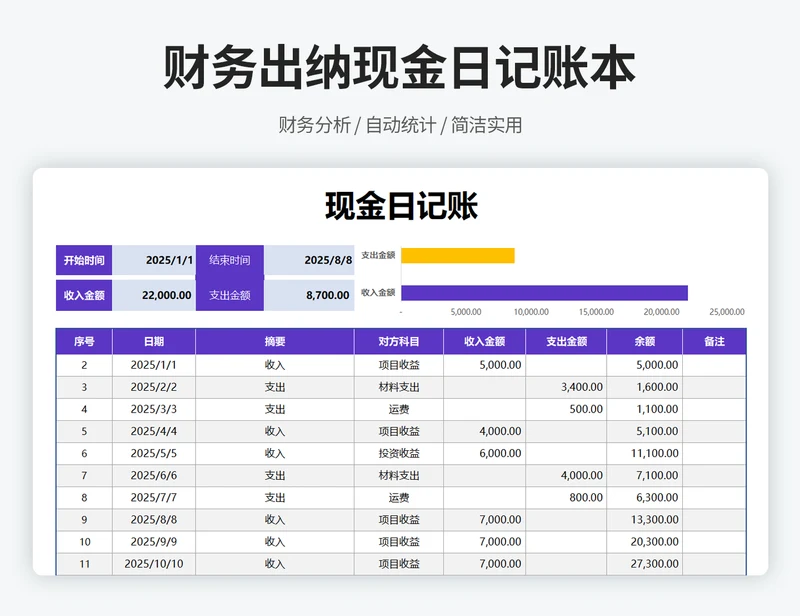
Task: Click the 对方科目 column header
Action: coord(399,341)
